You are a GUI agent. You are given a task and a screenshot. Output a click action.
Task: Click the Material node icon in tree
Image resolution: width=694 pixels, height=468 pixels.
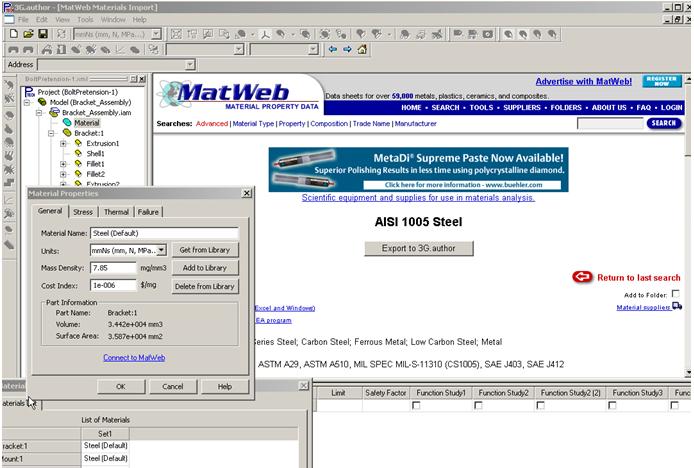pyautogui.click(x=67, y=123)
